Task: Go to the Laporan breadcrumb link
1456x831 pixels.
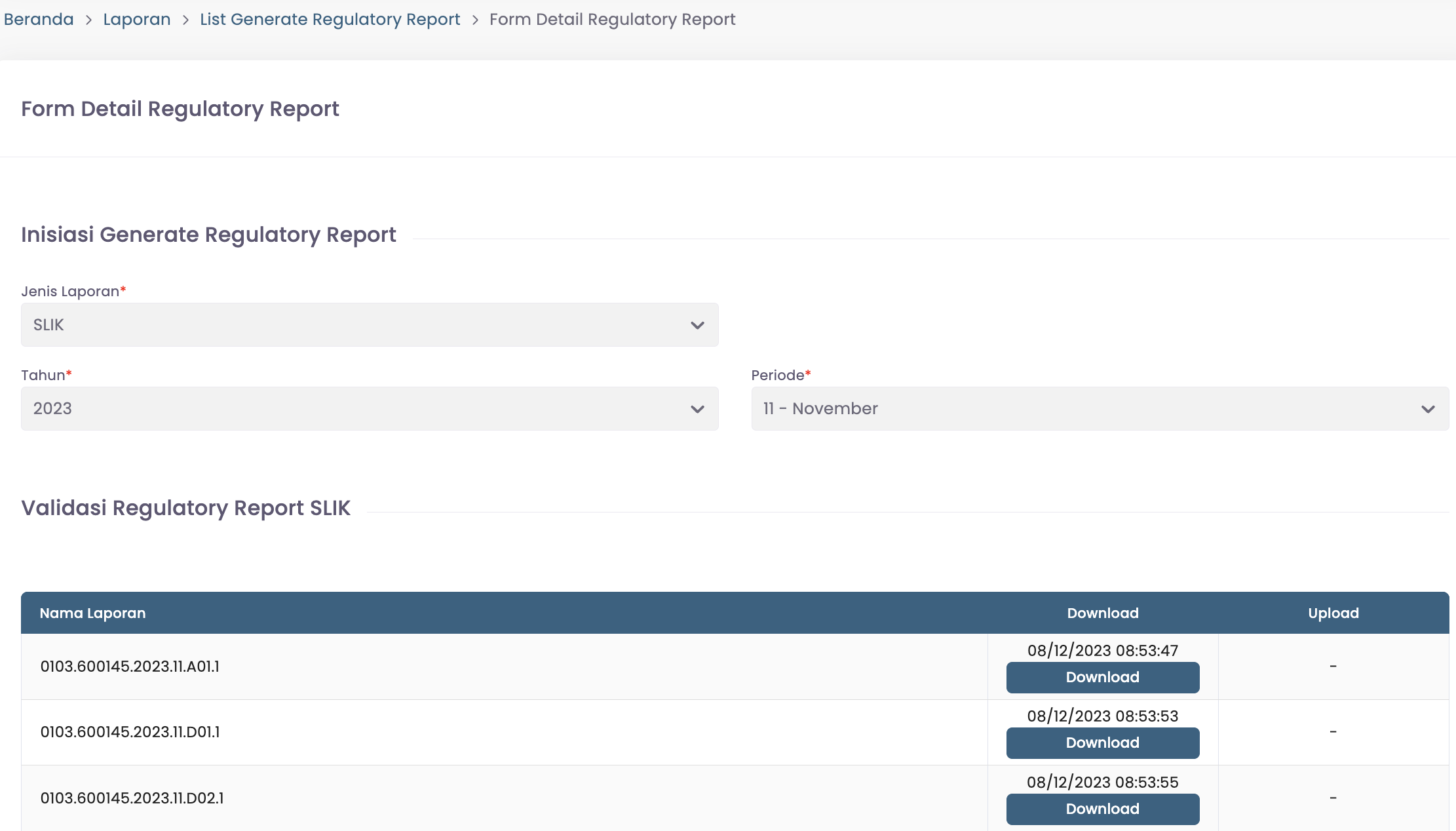Action: [136, 20]
